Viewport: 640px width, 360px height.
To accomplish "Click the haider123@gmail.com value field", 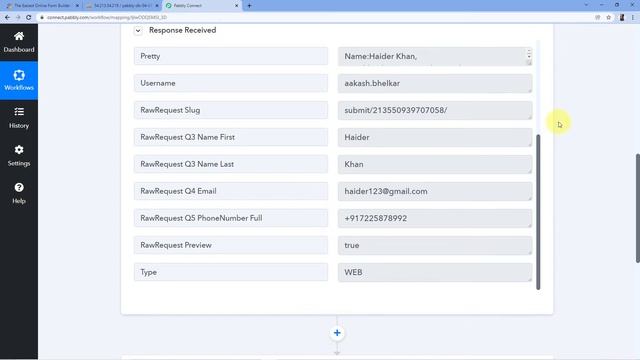I will (435, 191).
